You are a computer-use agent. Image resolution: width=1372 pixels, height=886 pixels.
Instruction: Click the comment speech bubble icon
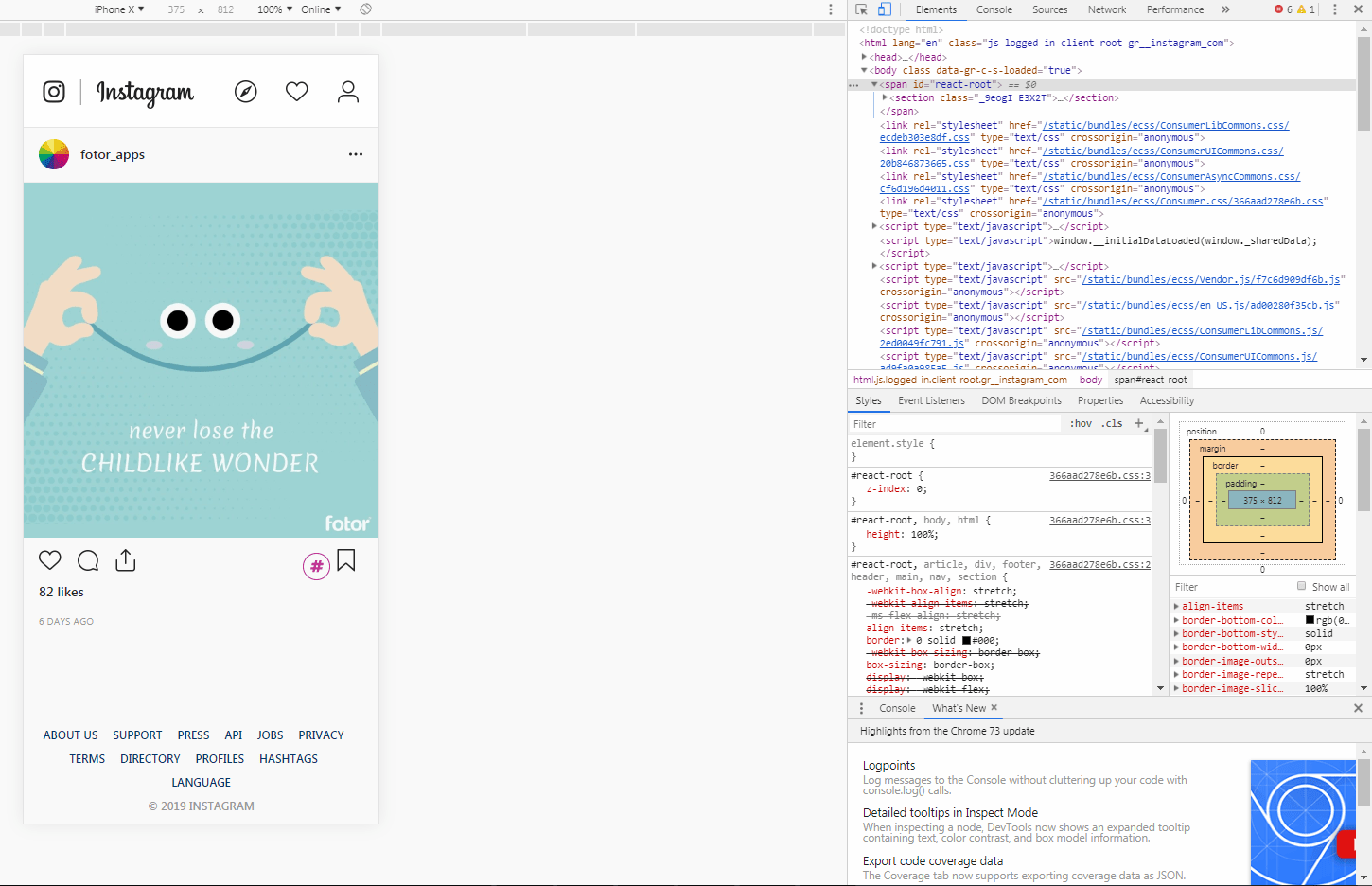coord(88,560)
